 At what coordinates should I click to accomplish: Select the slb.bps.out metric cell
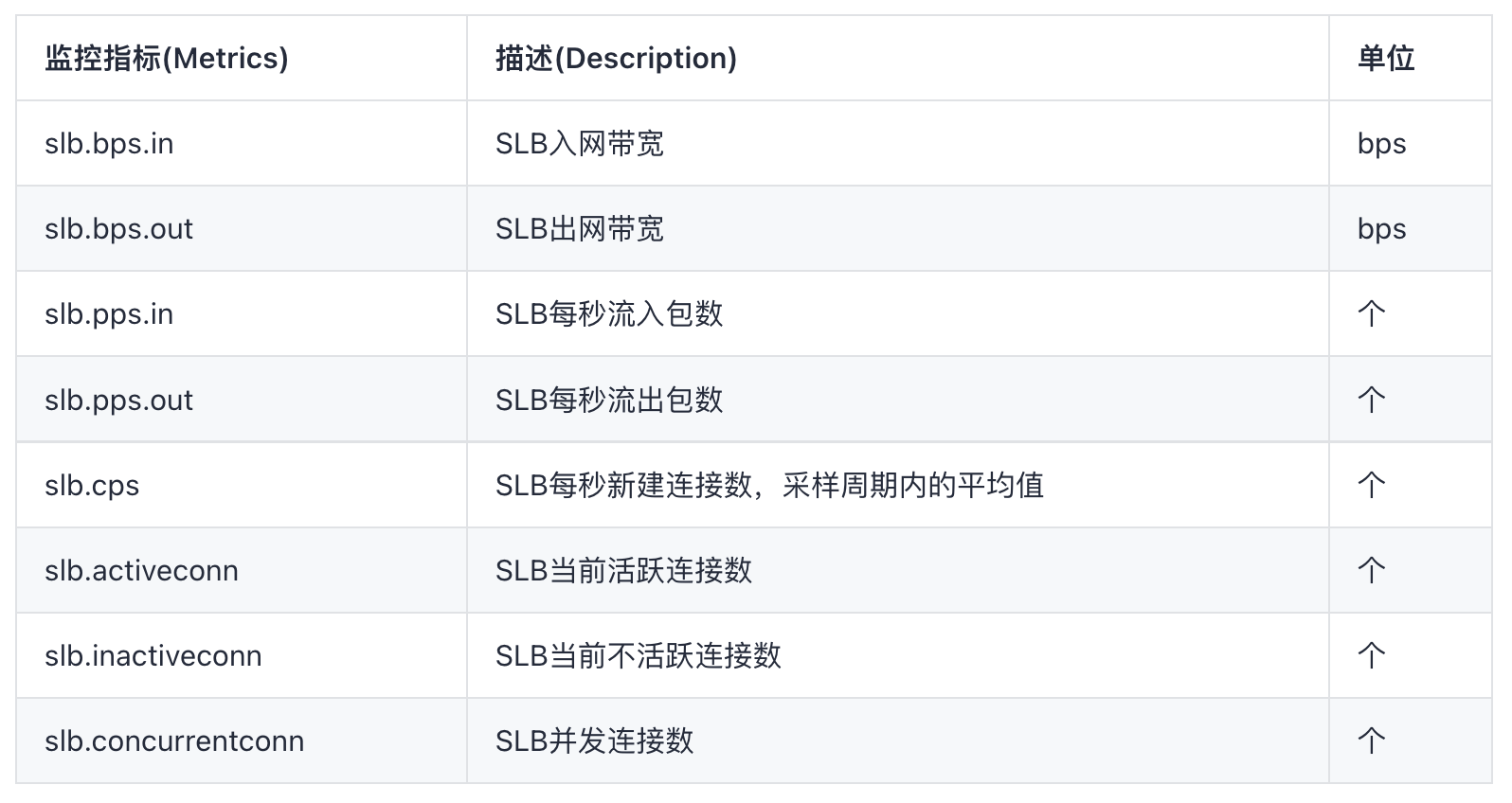coord(118,229)
